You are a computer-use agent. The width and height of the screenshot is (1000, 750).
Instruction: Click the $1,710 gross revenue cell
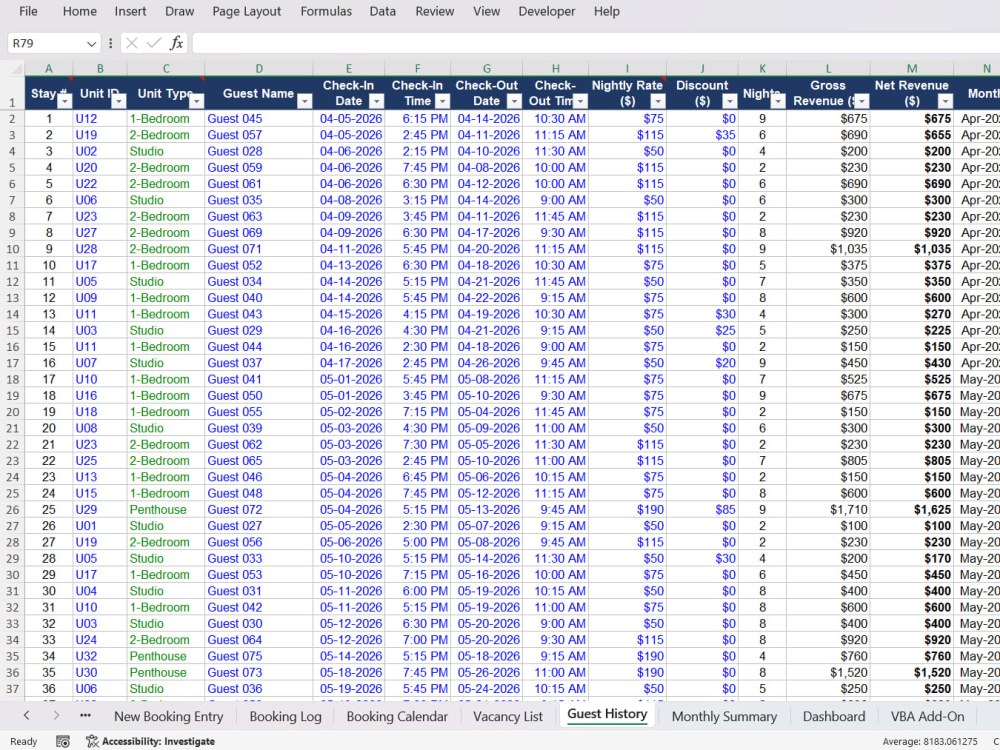[828, 510]
